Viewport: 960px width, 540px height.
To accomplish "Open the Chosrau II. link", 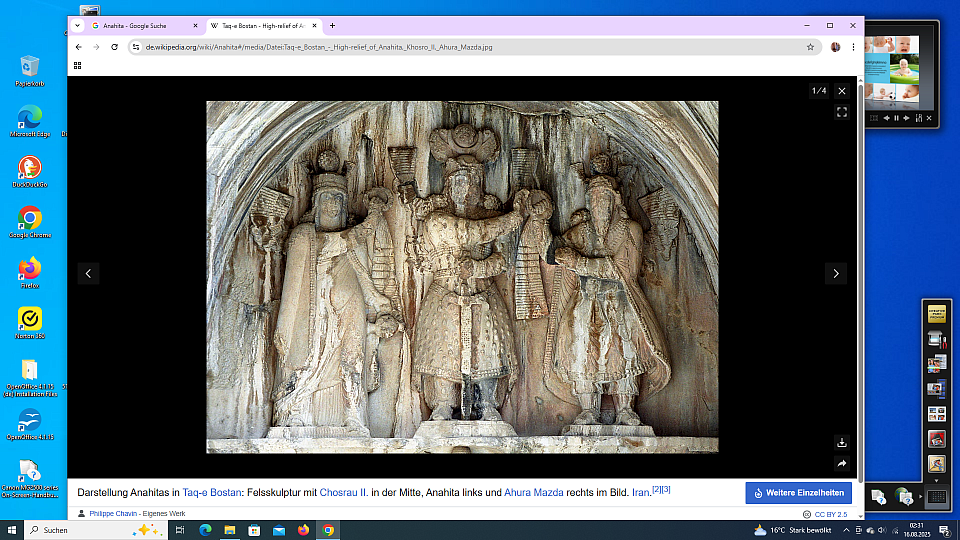I will point(343,492).
